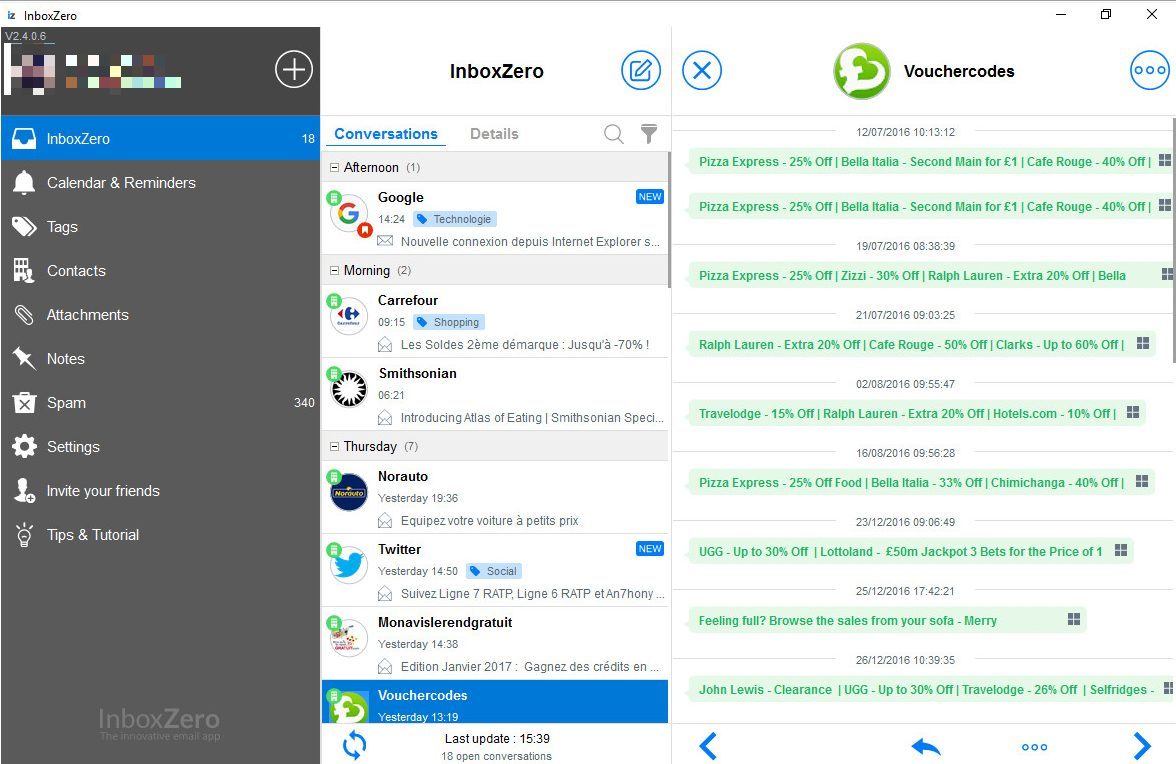The image size is (1176, 764).
Task: Refresh the mailbox with sync icon
Action: coord(354,745)
